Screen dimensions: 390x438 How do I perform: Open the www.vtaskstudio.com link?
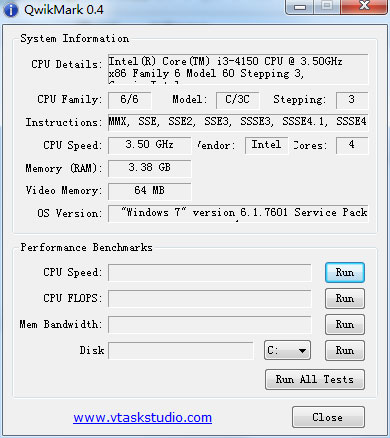142,417
